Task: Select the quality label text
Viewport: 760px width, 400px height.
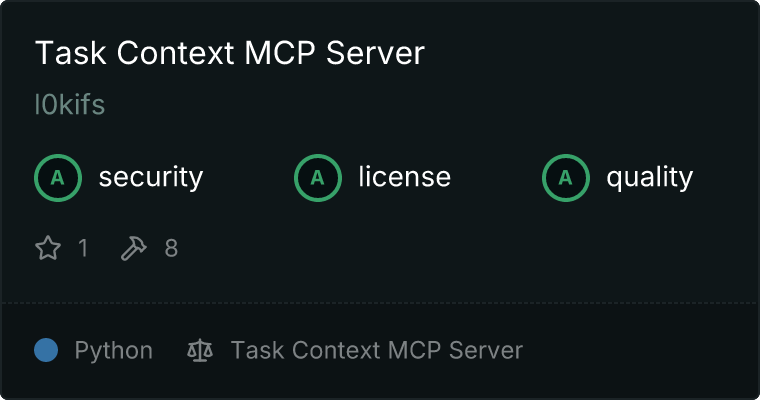Action: point(649,177)
